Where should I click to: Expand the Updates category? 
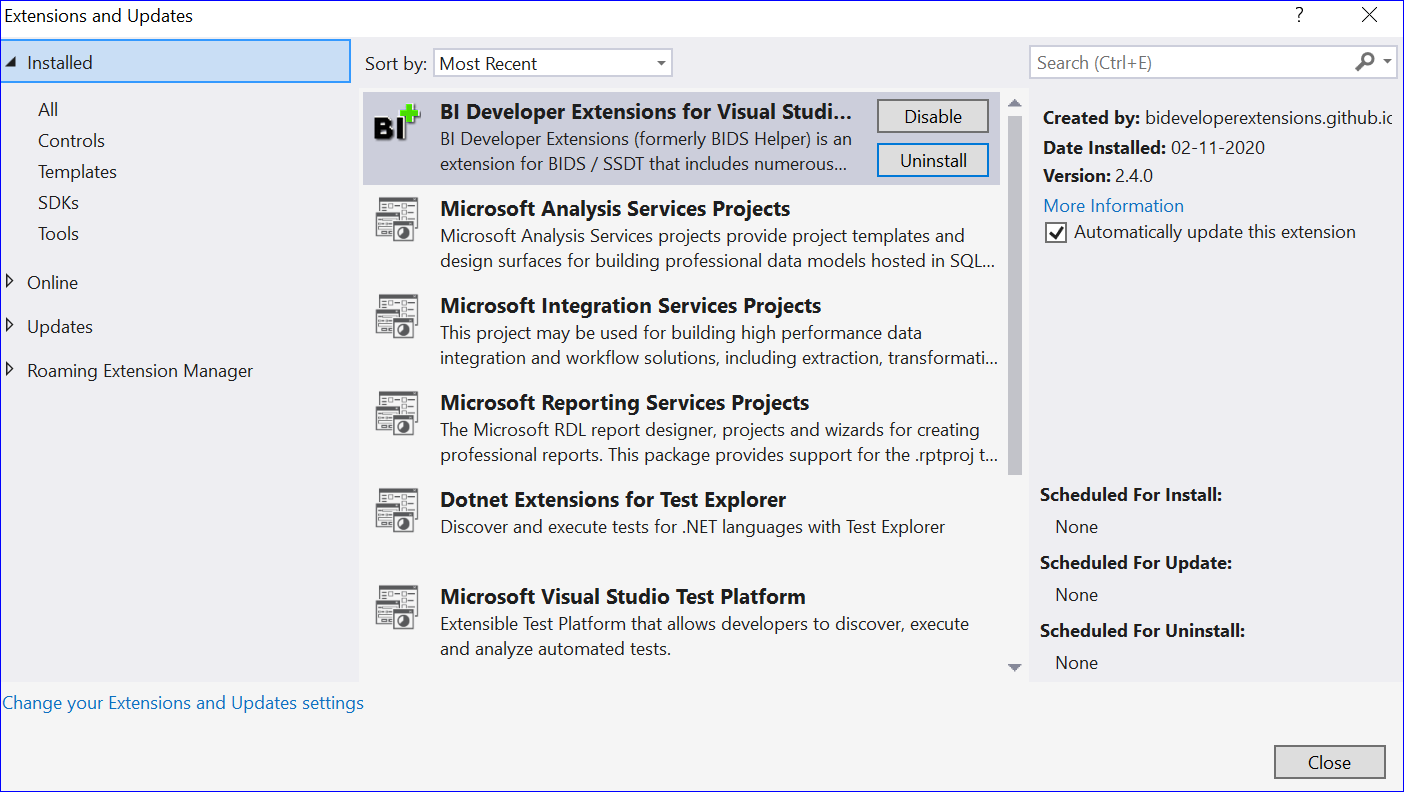11,326
